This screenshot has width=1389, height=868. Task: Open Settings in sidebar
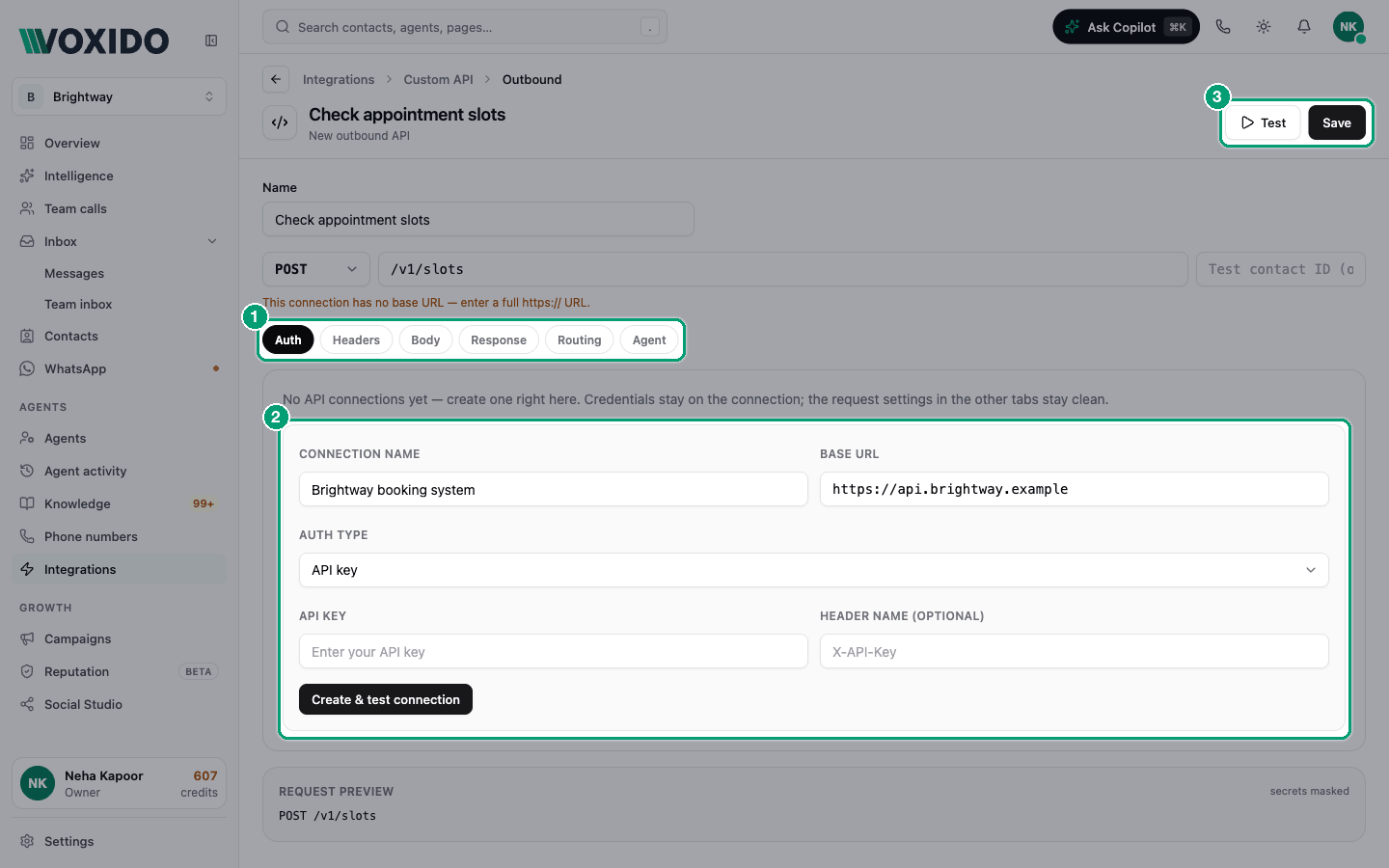119,841
